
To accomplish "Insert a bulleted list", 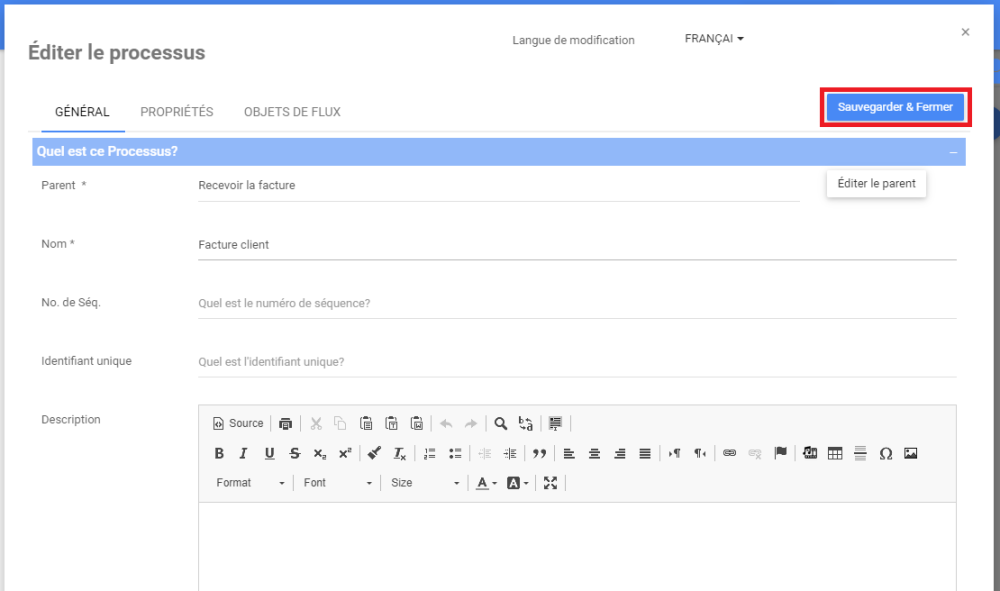I will click(x=455, y=453).
